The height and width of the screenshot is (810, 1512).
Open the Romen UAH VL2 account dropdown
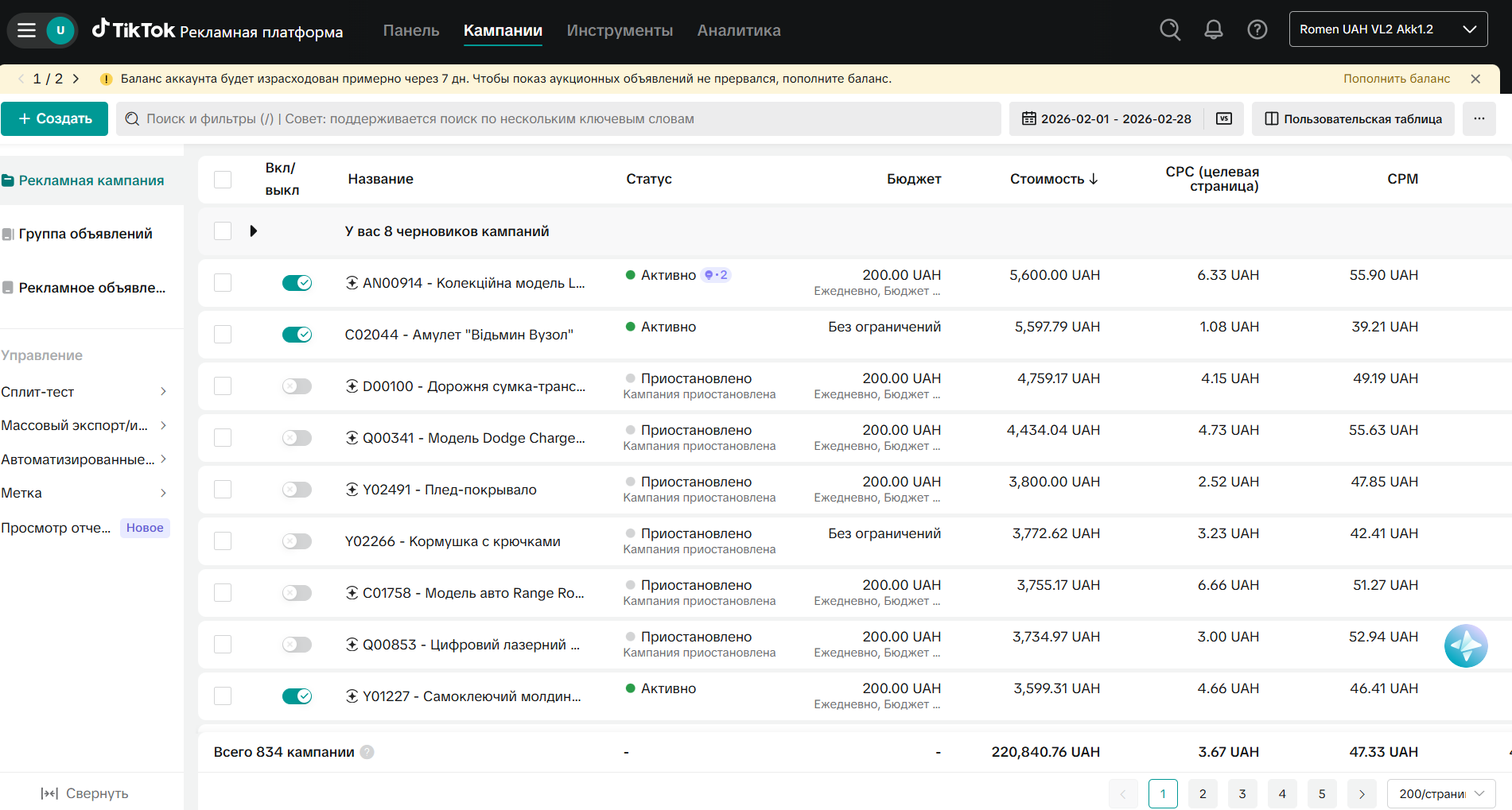1388,29
